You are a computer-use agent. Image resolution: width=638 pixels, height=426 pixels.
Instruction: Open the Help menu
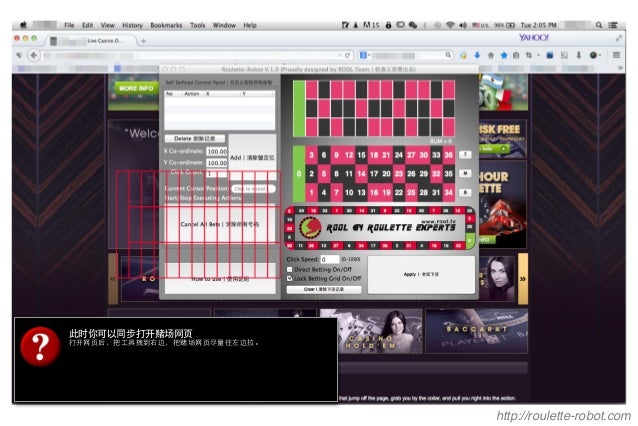(x=250, y=25)
